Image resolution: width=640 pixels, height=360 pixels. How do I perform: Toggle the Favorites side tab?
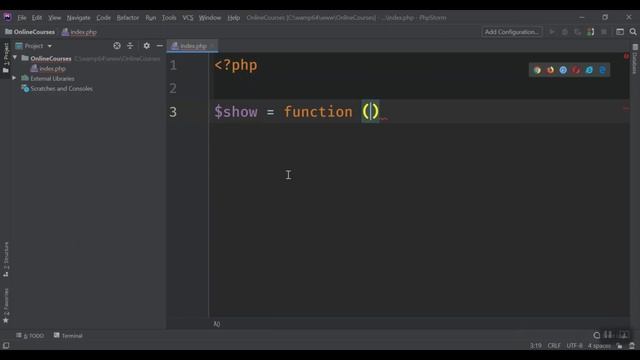[x=6, y=306]
